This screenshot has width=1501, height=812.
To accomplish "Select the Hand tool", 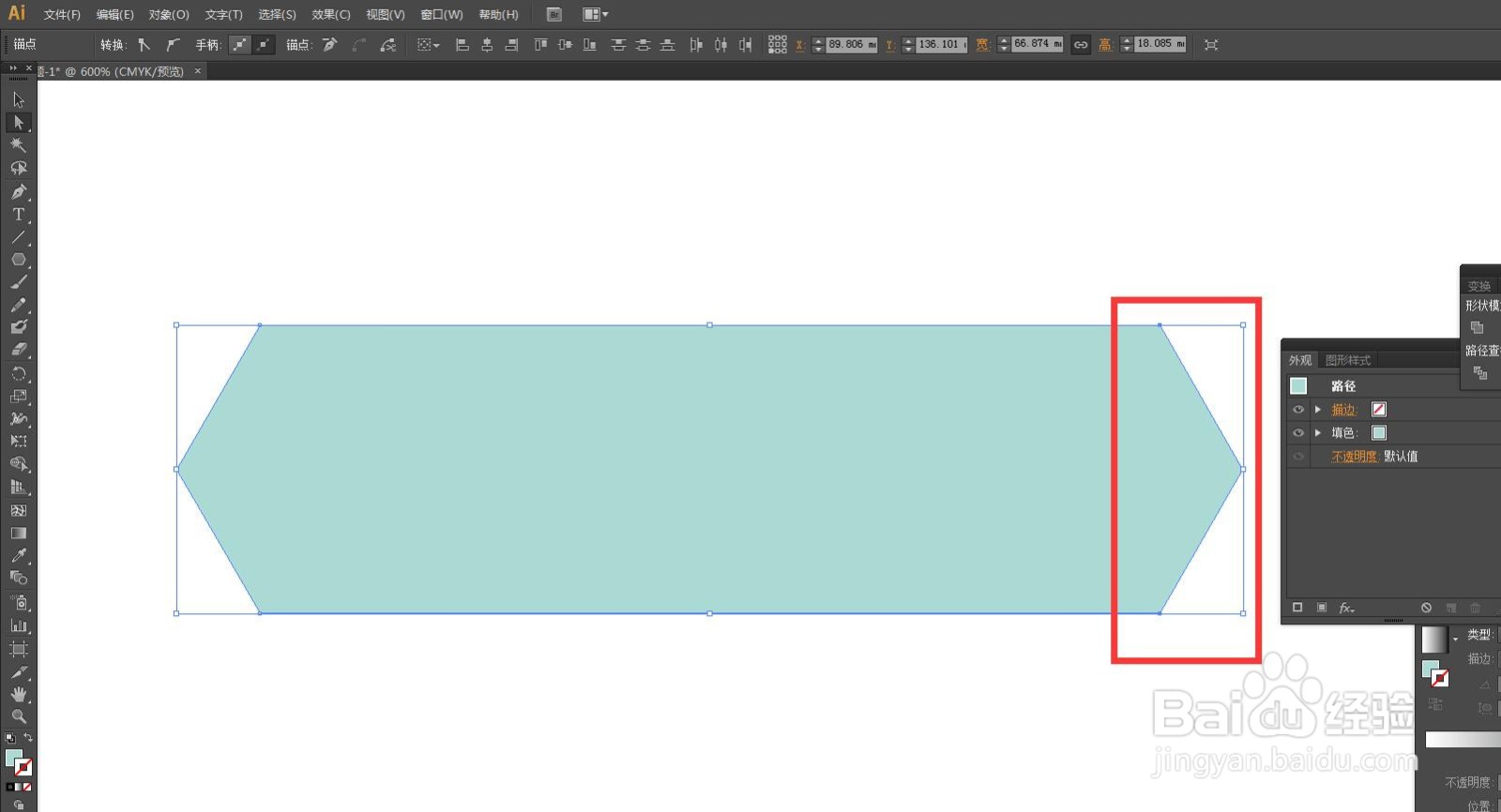I will pos(18,694).
